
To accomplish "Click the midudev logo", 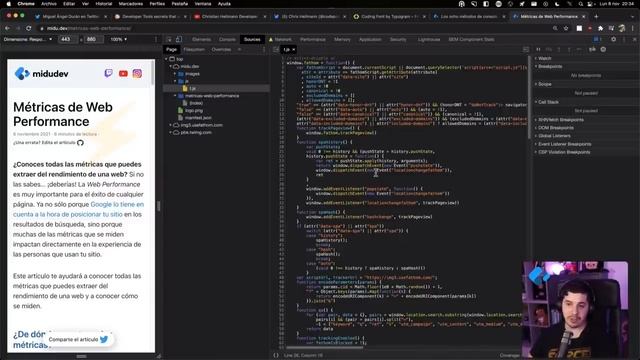I will click(41, 74).
